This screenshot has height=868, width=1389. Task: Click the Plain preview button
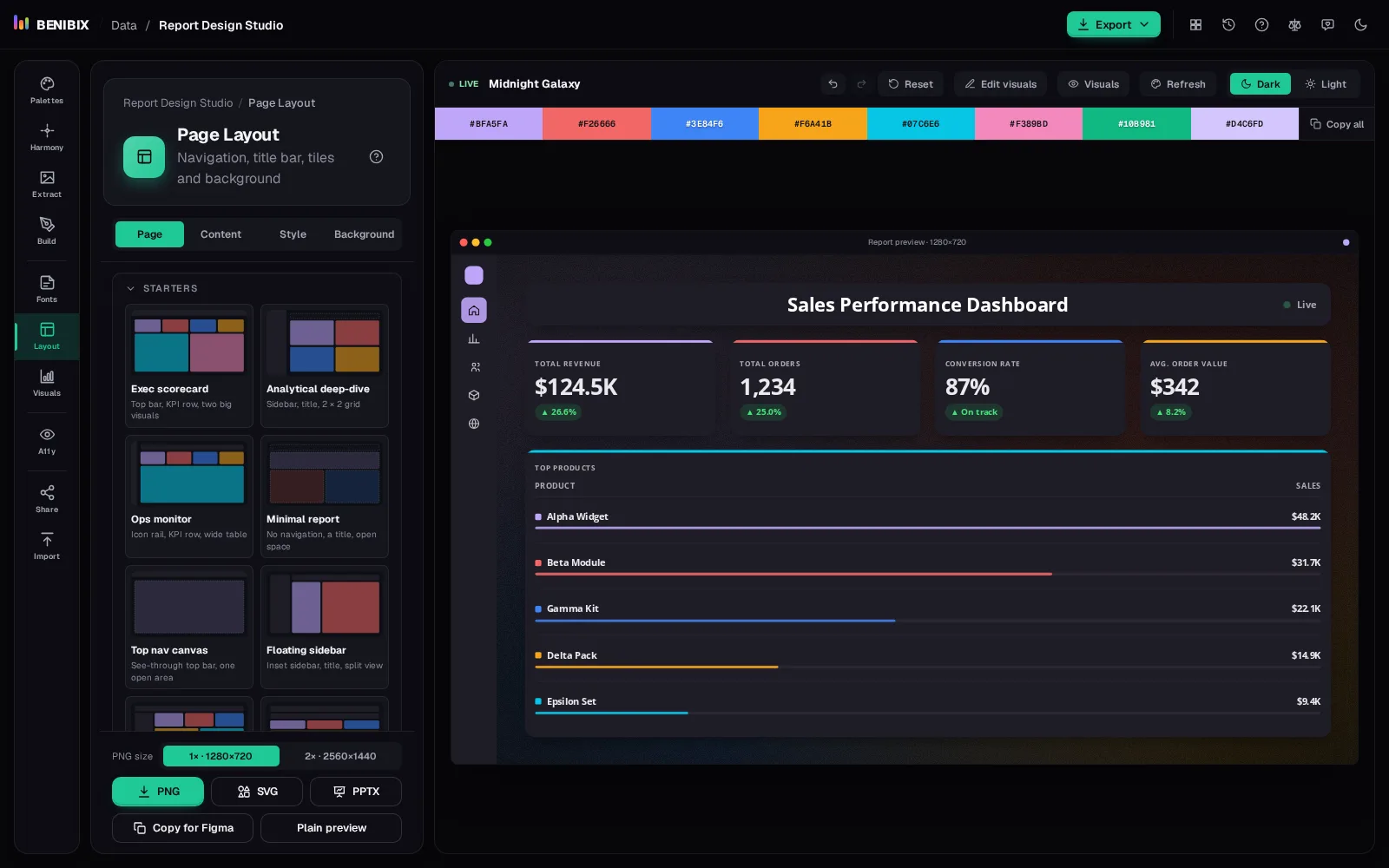(x=331, y=828)
